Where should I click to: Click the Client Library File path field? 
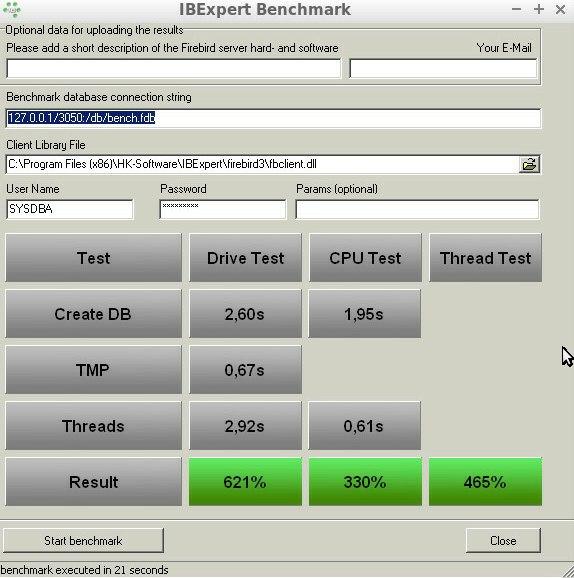(x=262, y=164)
